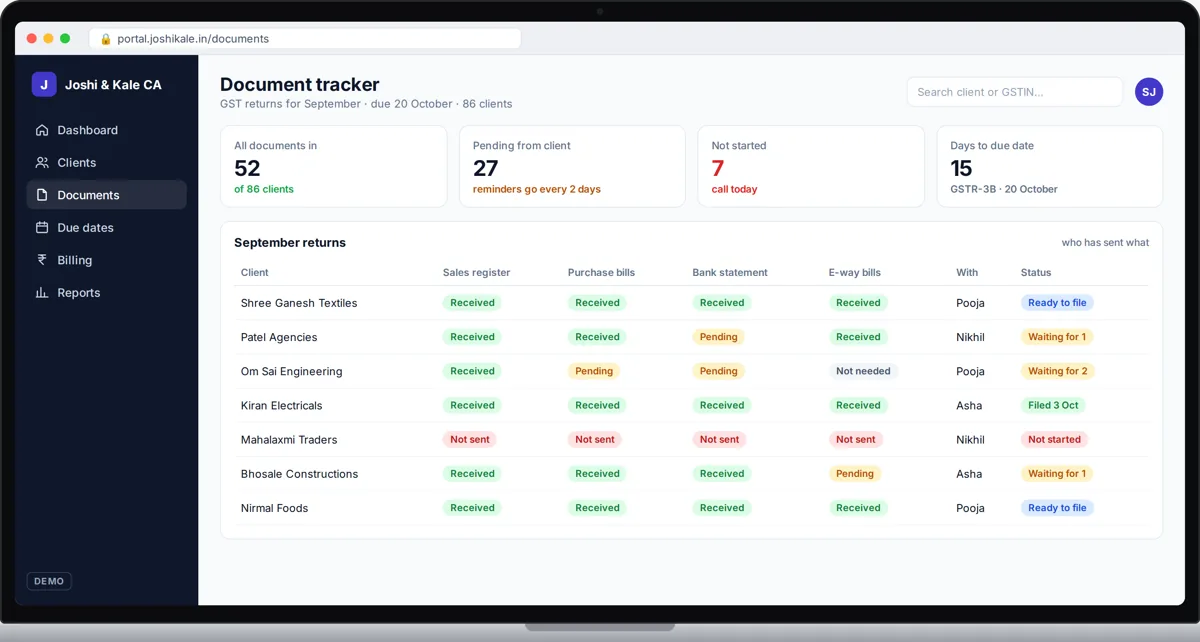Click Waiting for 1 status for Bhosale Constructions
The image size is (1200, 642).
[x=1057, y=474]
